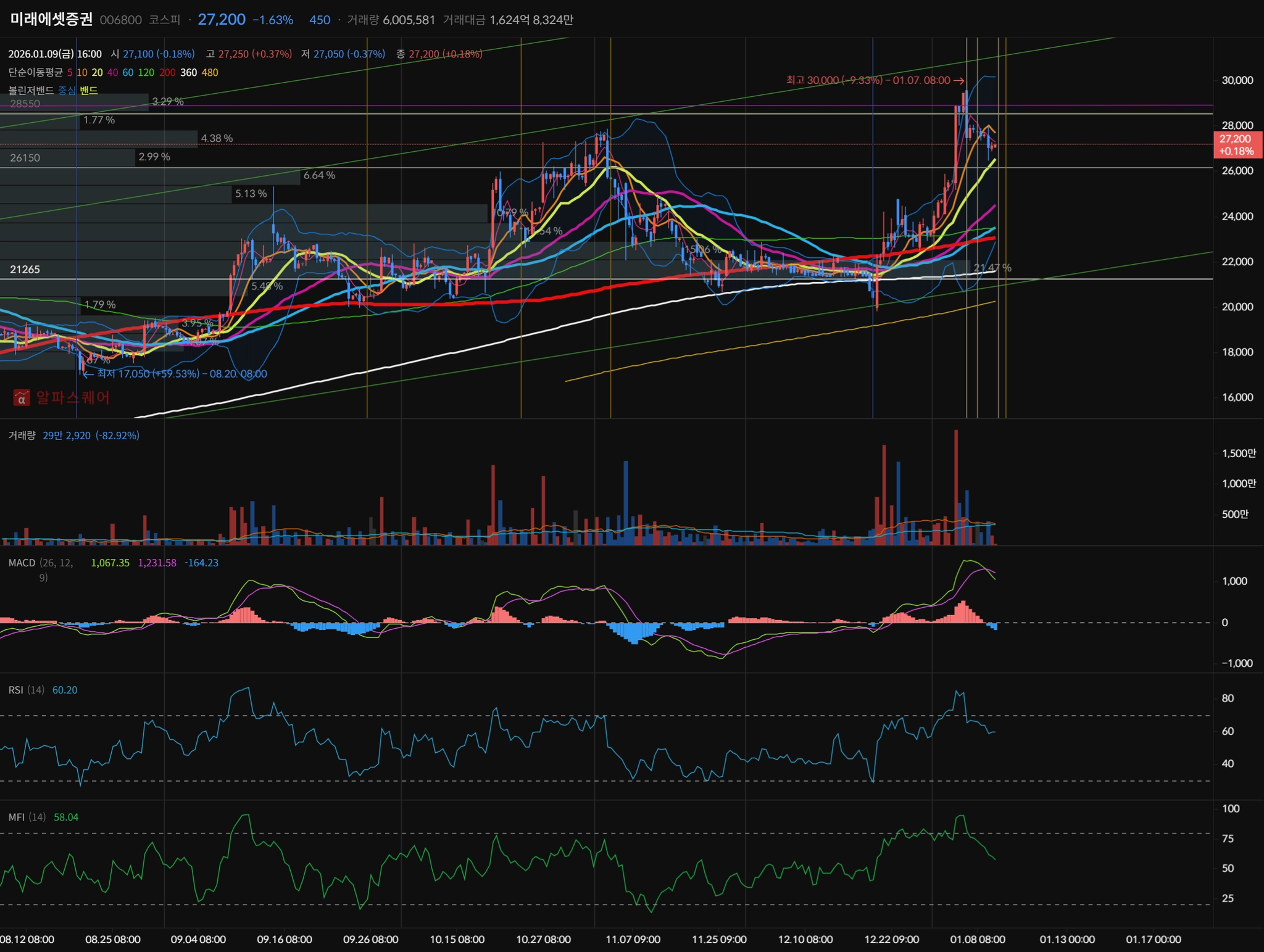Image resolution: width=1264 pixels, height=952 pixels.
Task: Click the 360 moving average color label
Action: coord(188,73)
